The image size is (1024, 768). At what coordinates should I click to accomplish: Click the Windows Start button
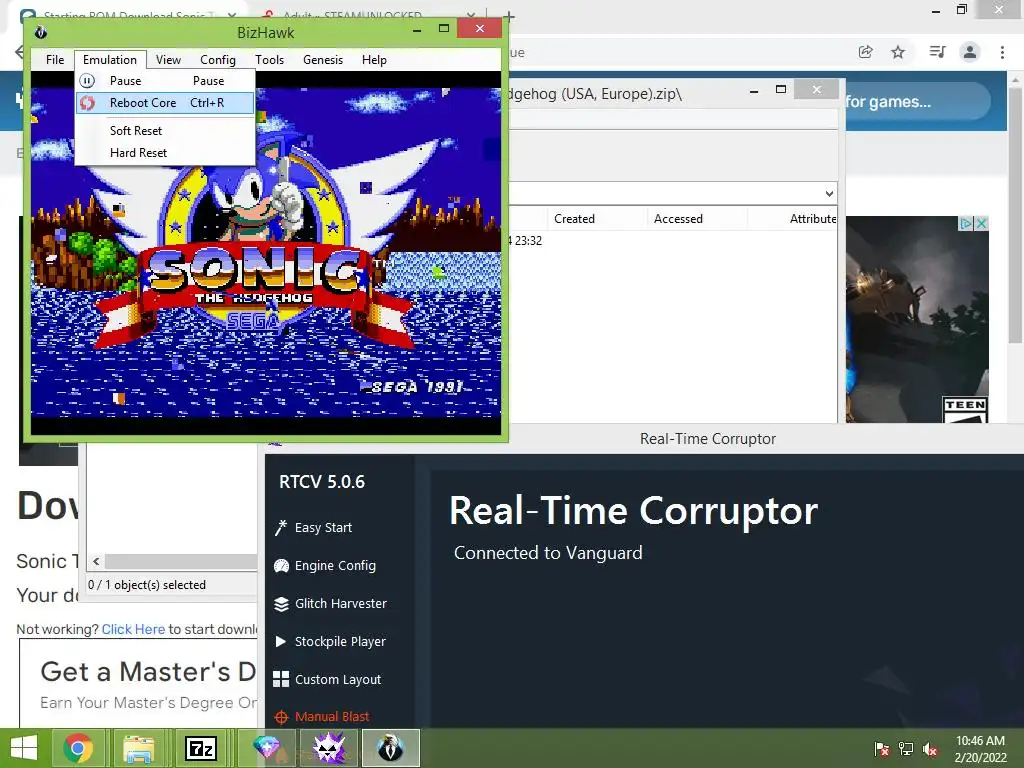24,748
